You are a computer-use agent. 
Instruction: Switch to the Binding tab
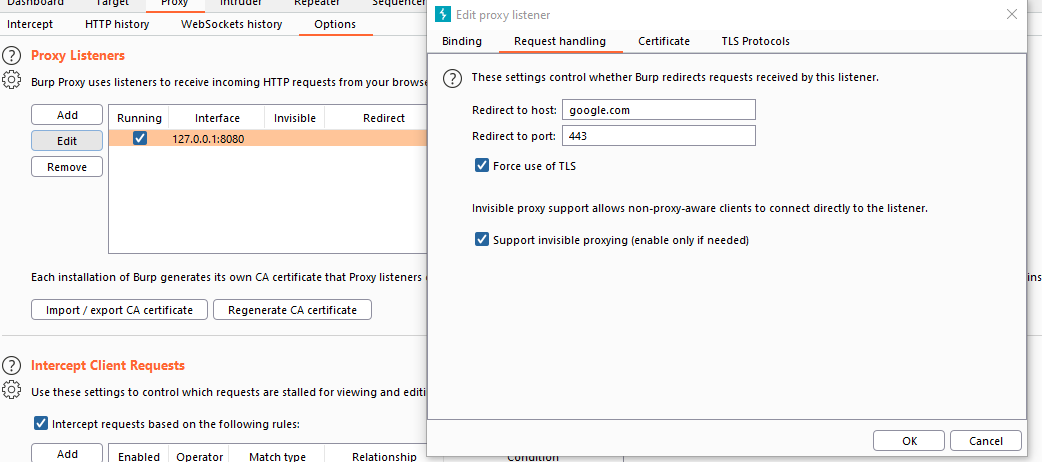[x=462, y=41]
